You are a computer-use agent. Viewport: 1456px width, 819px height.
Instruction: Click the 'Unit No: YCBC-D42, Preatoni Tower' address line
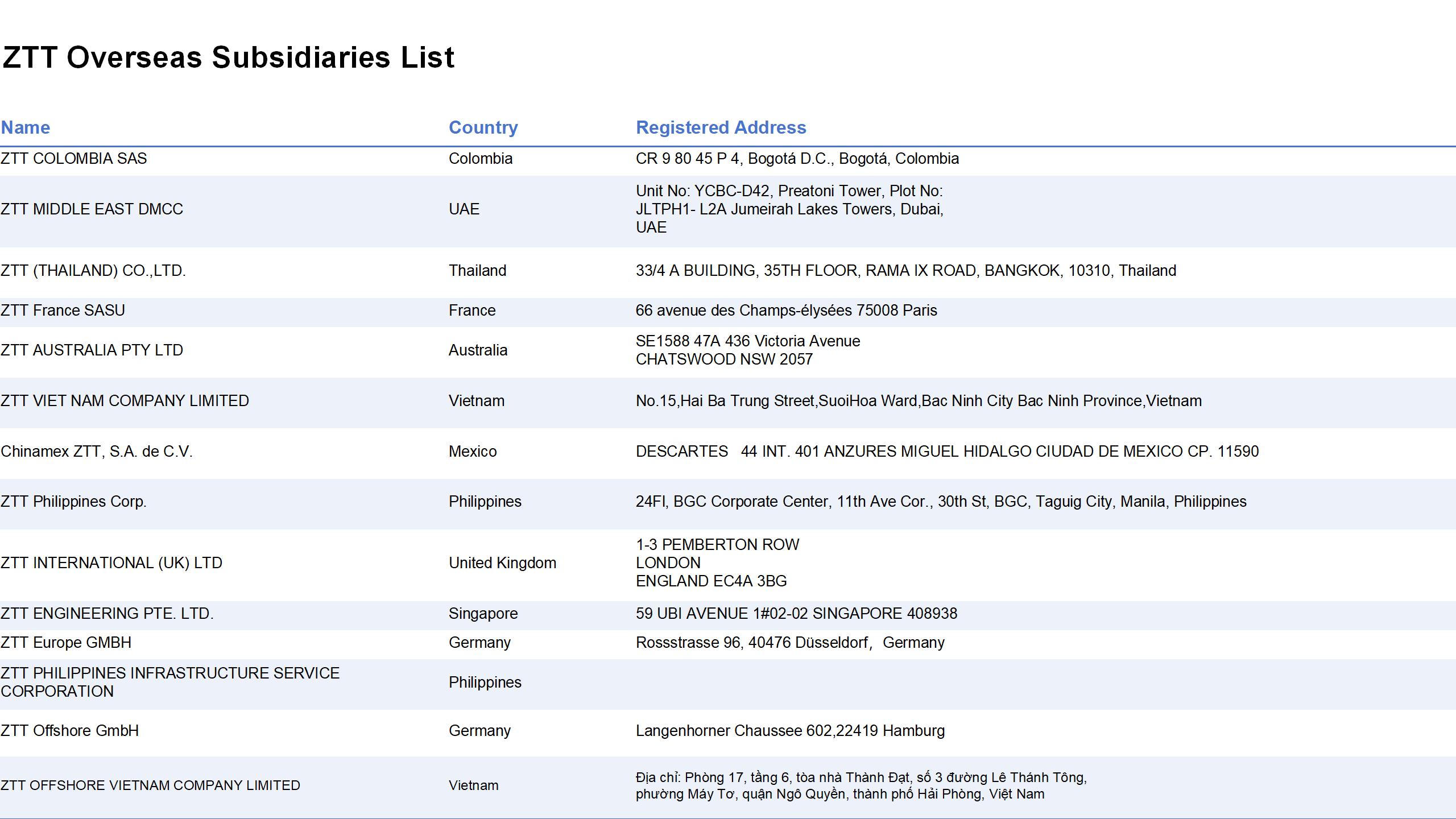pos(789,191)
